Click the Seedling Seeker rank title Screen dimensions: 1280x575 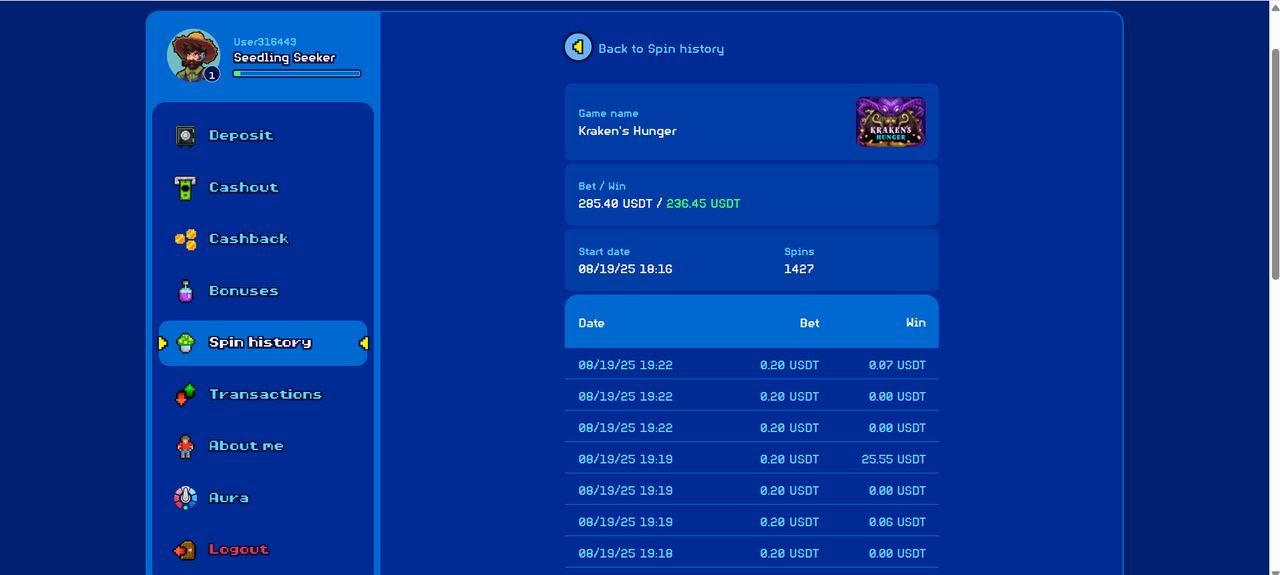tap(284, 58)
